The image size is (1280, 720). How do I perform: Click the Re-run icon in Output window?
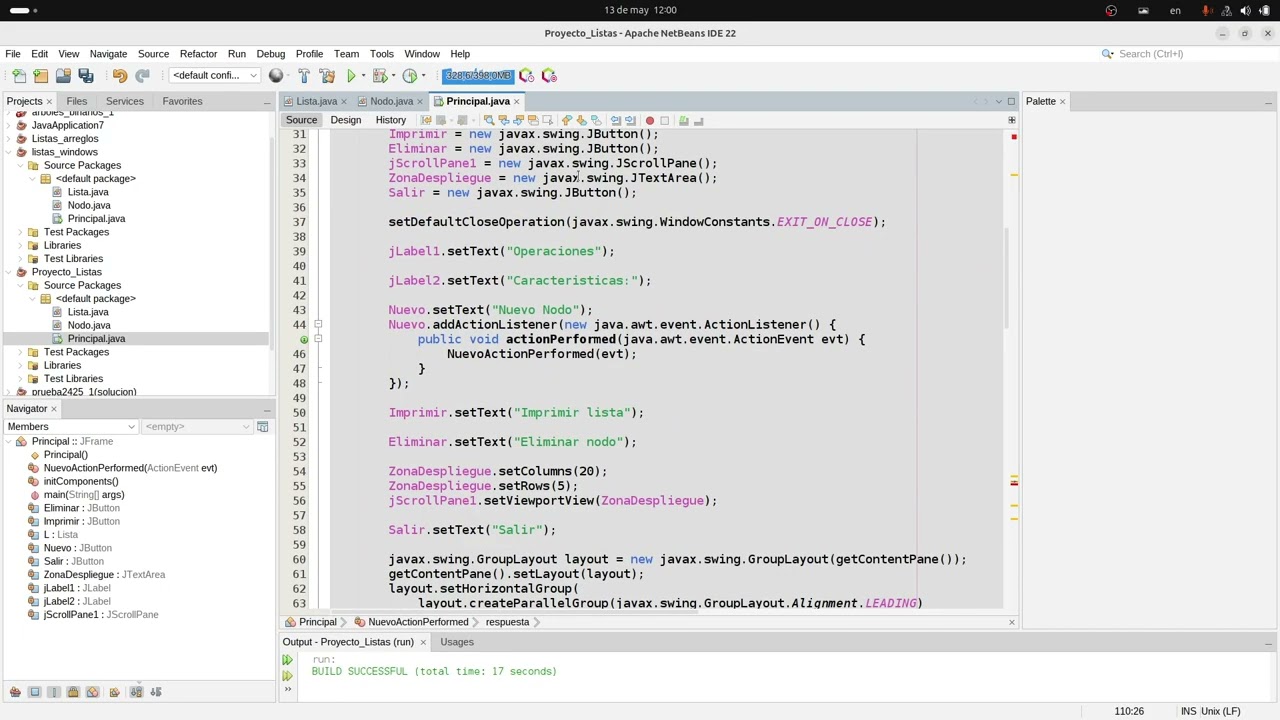pos(288,660)
